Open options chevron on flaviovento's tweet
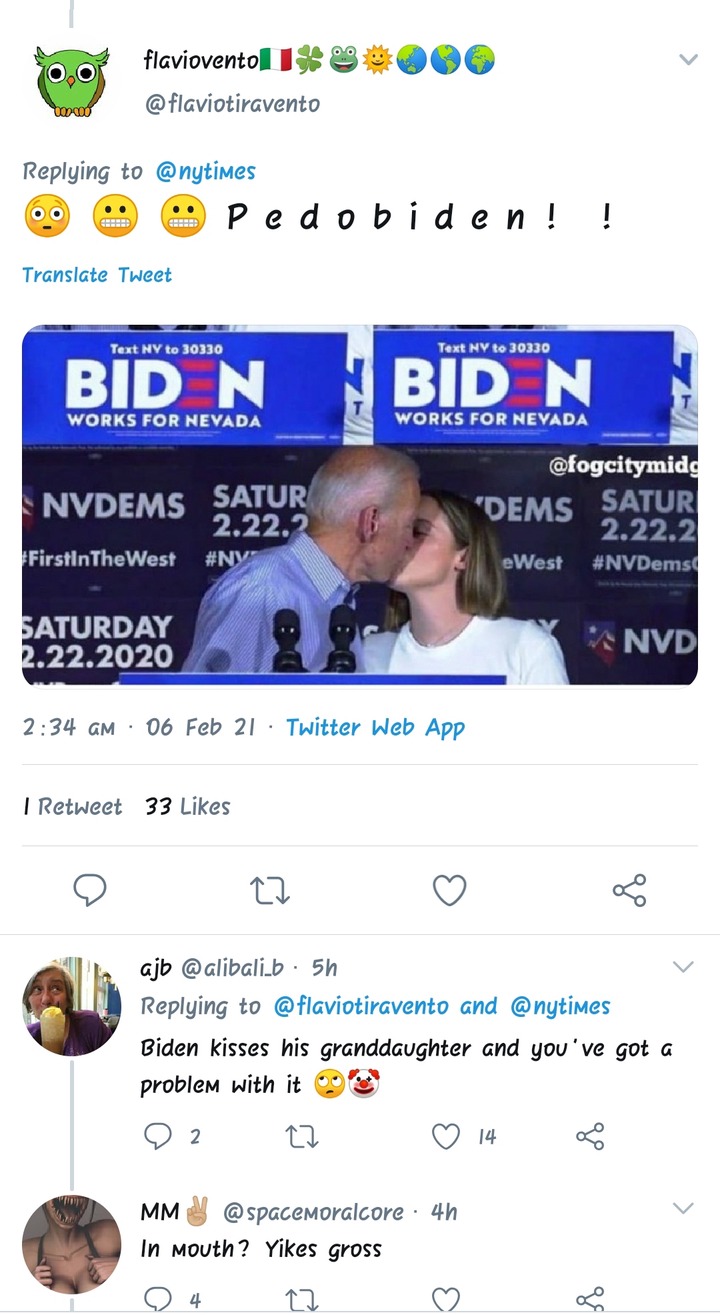Image resolution: width=720 pixels, height=1315 pixels. pyautogui.click(x=688, y=60)
